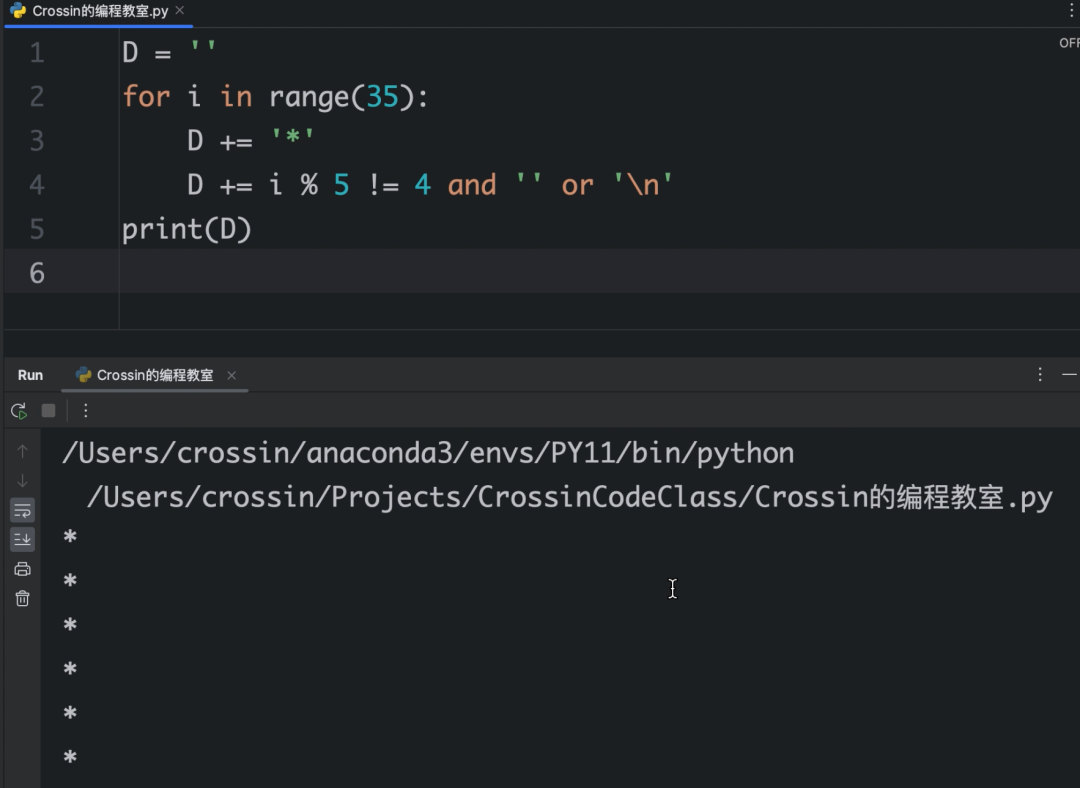Hide the Run tool window
This screenshot has width=1080, height=788.
(x=1069, y=374)
